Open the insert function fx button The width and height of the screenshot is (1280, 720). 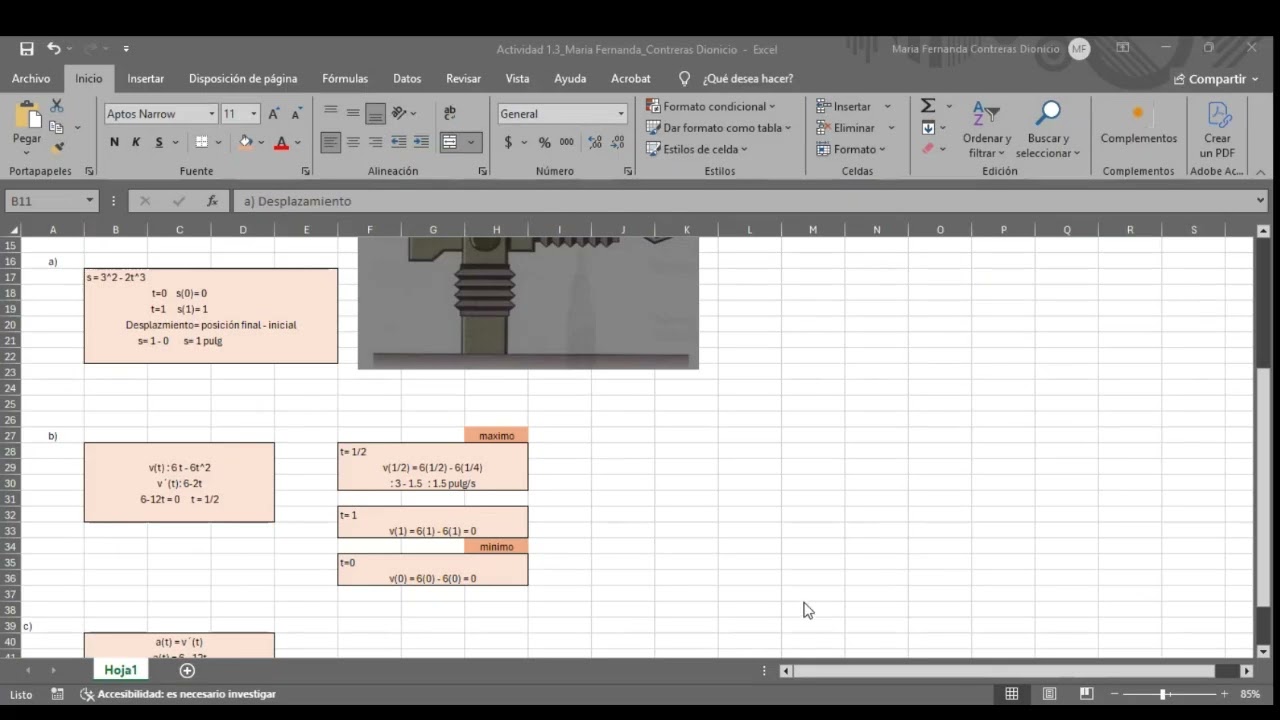pos(212,201)
